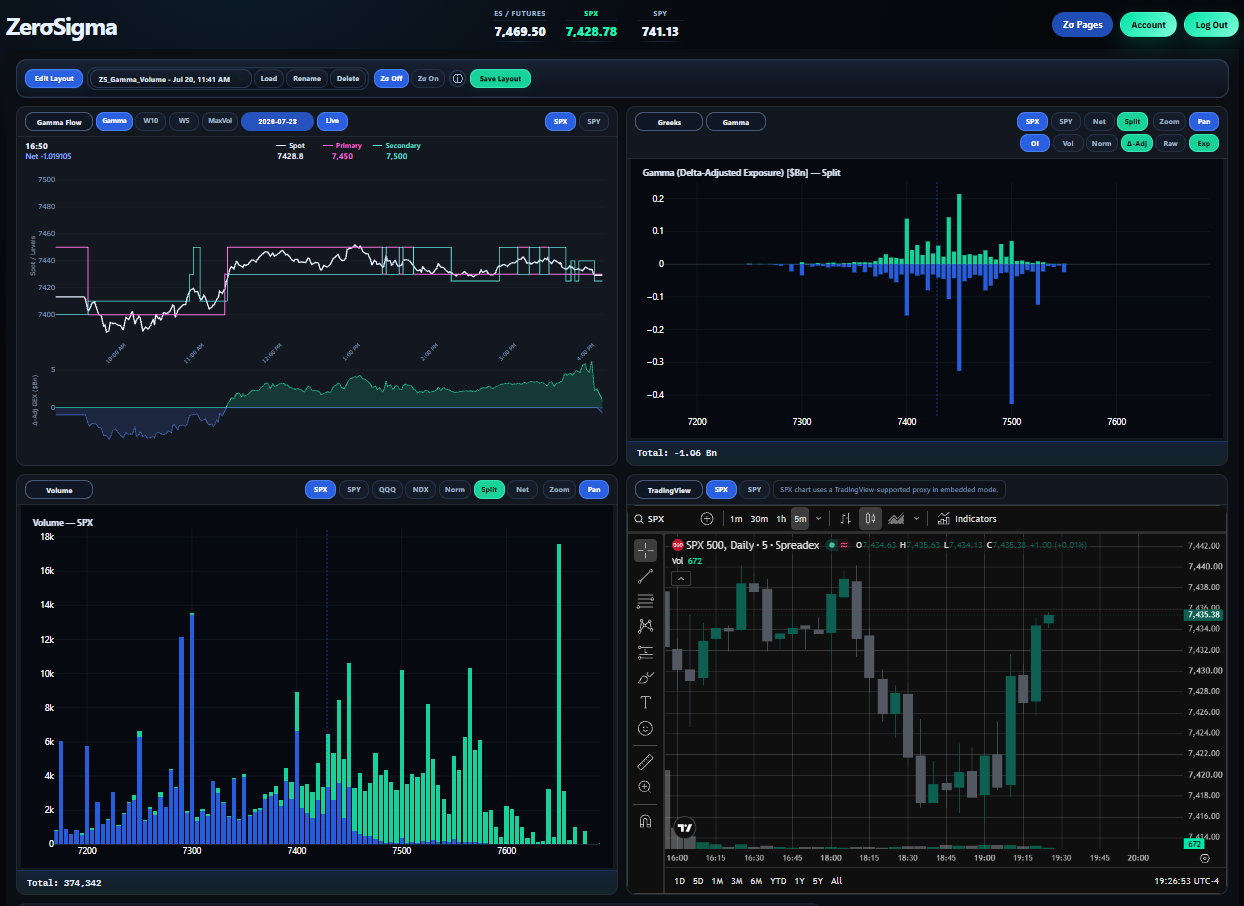Click the Load layout button
The width and height of the screenshot is (1244, 906).
269,78
